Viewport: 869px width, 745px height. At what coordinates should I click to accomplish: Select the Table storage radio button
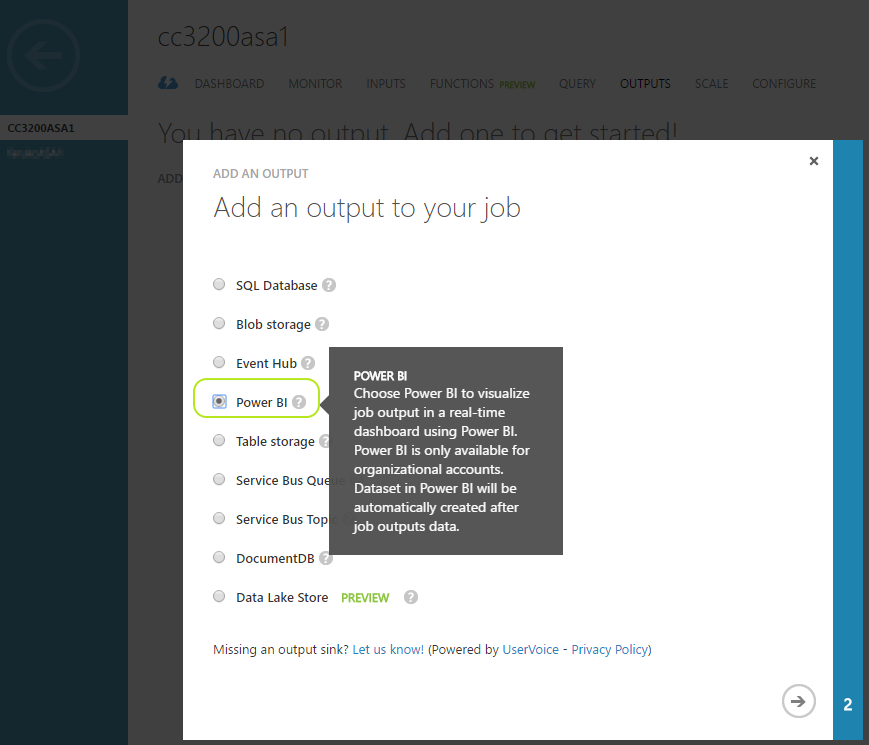coord(219,440)
